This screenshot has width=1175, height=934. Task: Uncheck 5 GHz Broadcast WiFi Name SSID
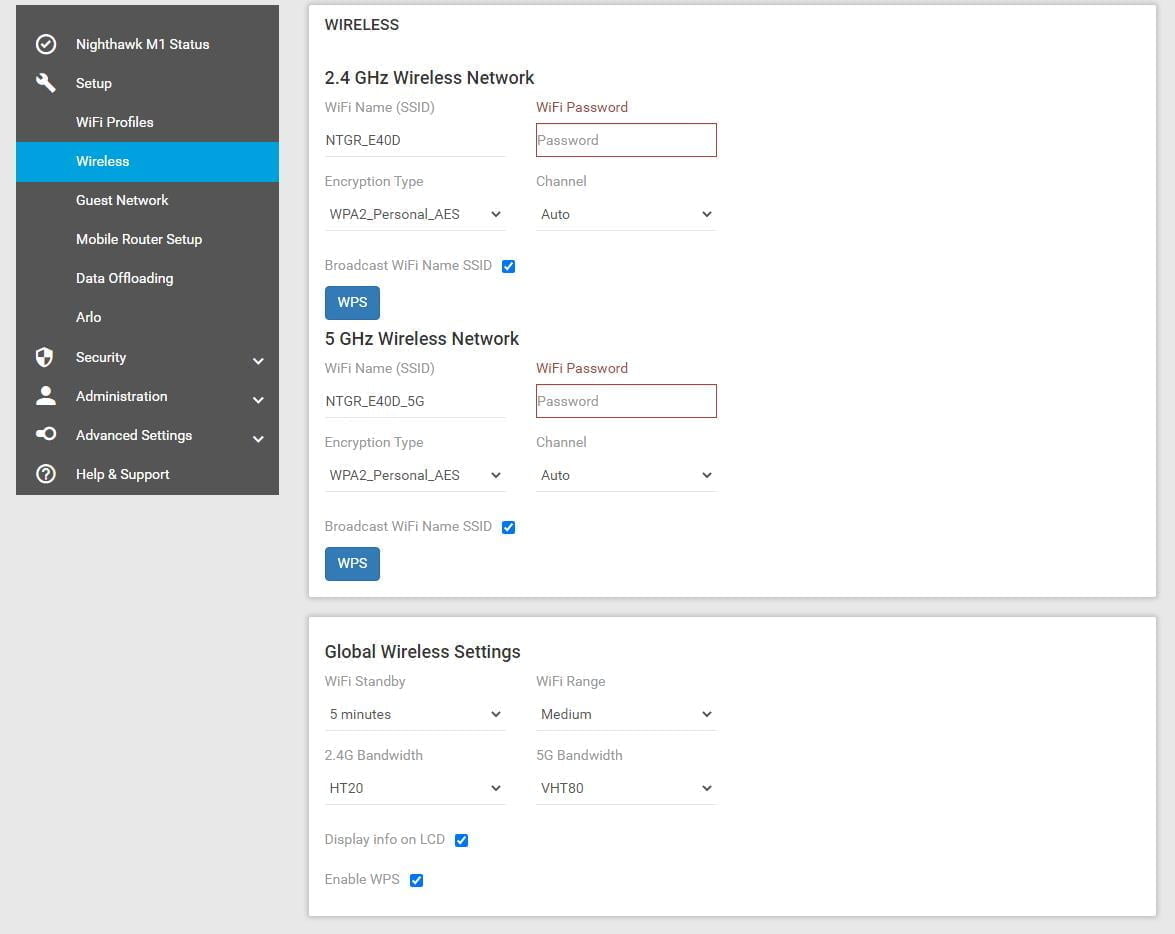[x=508, y=527]
